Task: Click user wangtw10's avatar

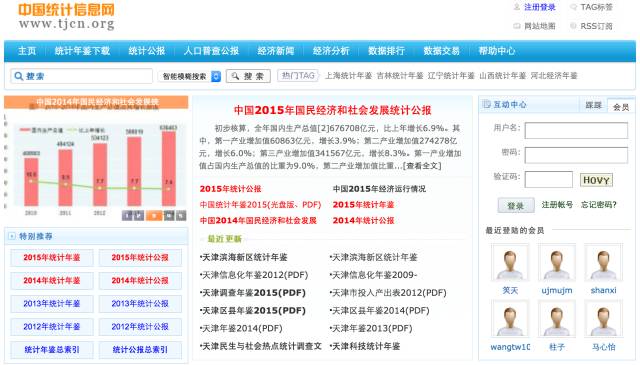Action: tap(510, 318)
